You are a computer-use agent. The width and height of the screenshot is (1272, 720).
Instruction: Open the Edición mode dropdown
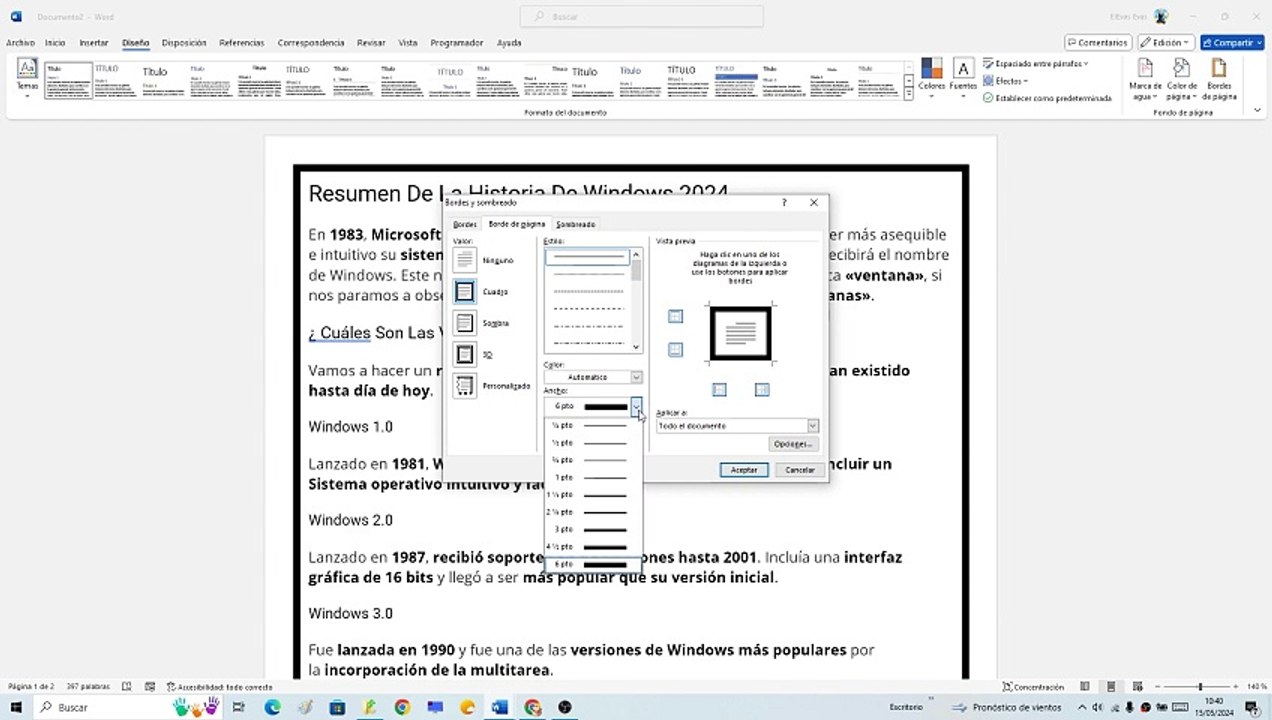tap(1165, 43)
